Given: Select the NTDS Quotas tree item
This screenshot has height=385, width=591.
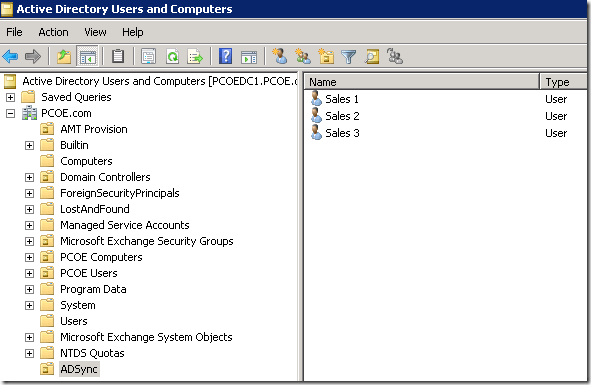Looking at the screenshot, I should tap(92, 353).
